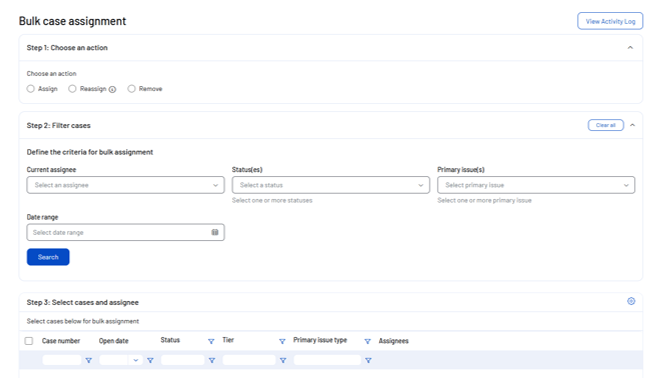Click filter-row funnel icon under Tier column
Viewport: 651px width, 378px height.
pos(283,360)
